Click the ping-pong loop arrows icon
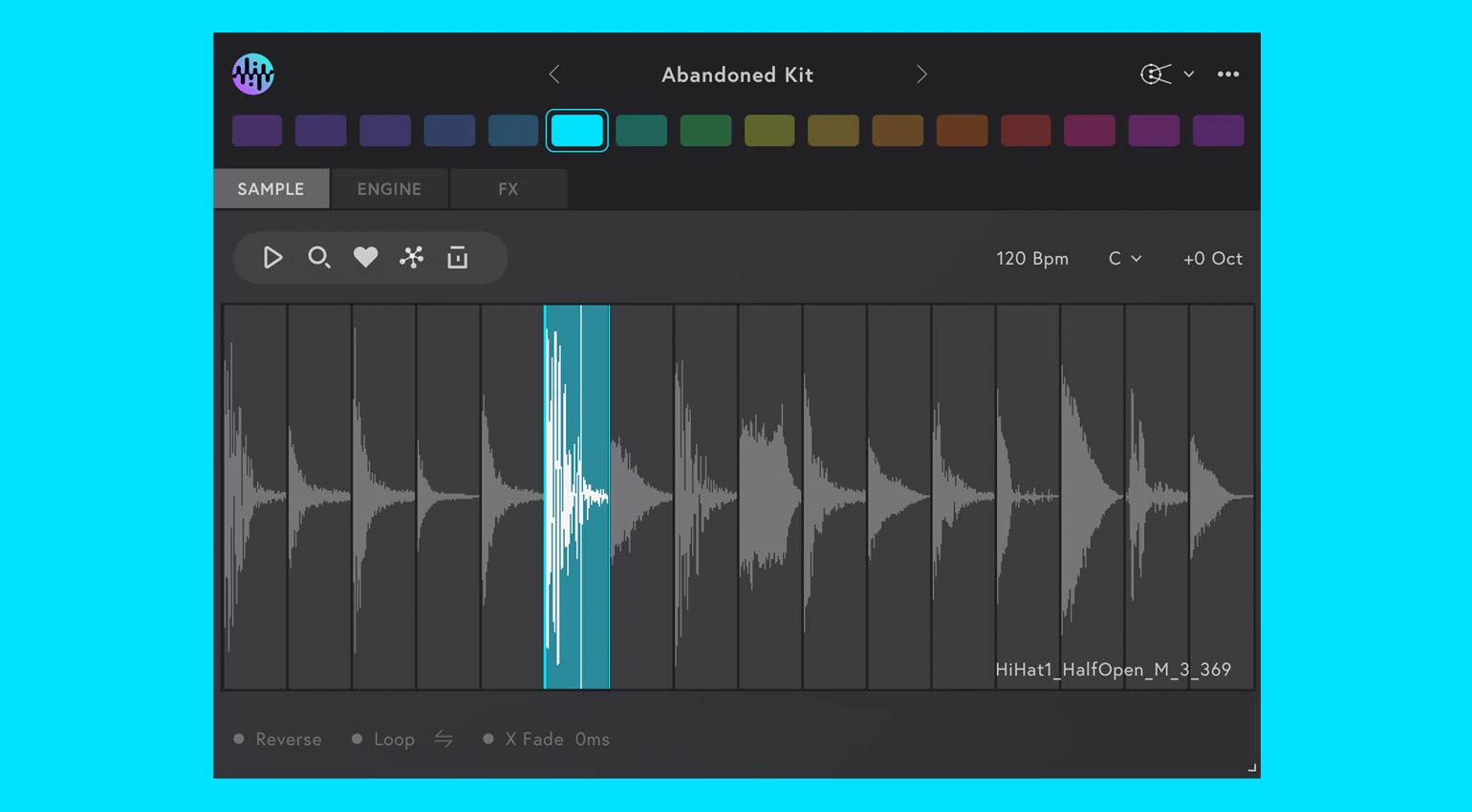This screenshot has width=1472, height=812. click(x=444, y=738)
